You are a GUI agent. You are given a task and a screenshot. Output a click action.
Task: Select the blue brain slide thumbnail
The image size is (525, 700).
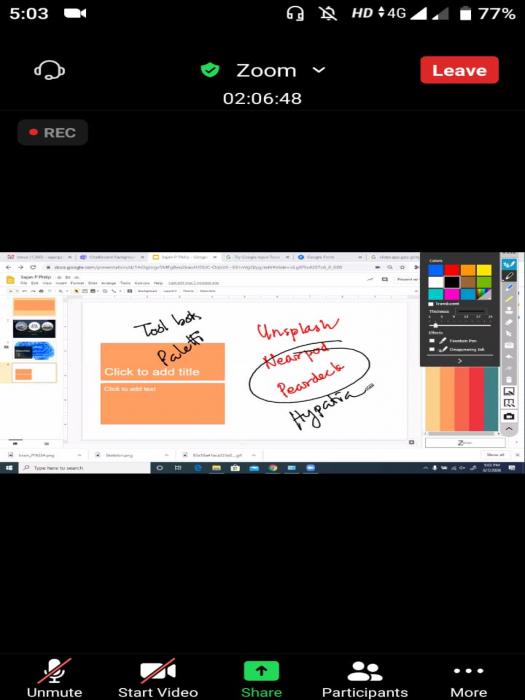(x=34, y=350)
